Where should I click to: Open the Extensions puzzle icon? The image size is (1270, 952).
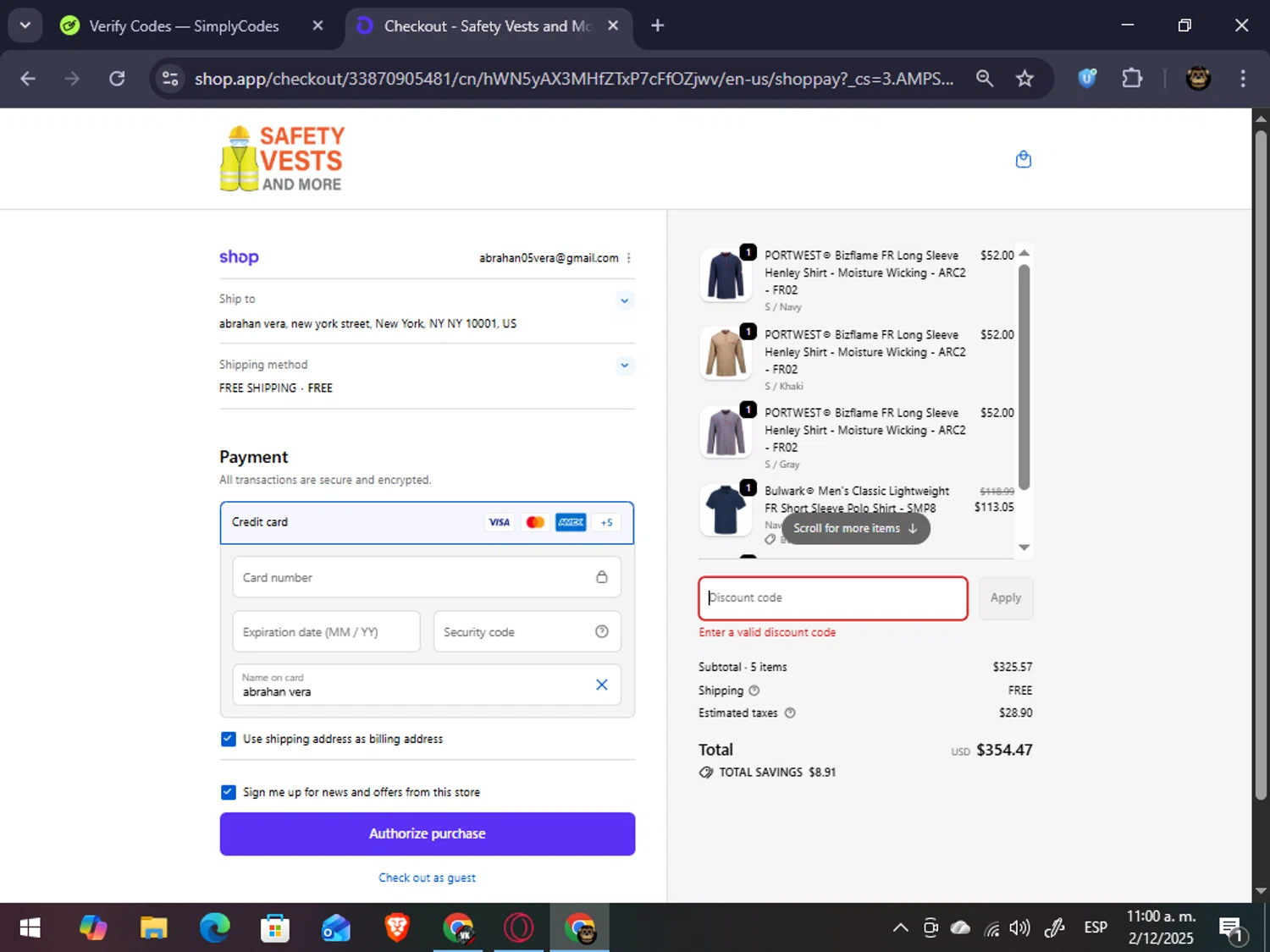(x=1132, y=79)
